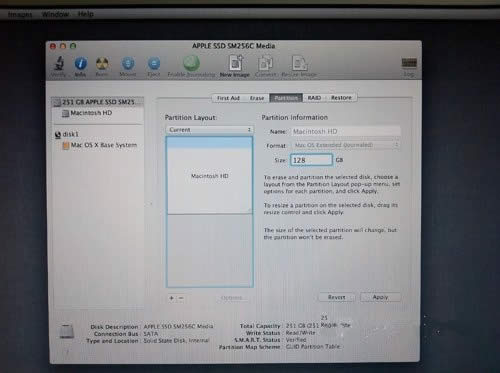Click the Convert toolbar icon
The width and height of the screenshot is (500, 373).
pos(266,63)
